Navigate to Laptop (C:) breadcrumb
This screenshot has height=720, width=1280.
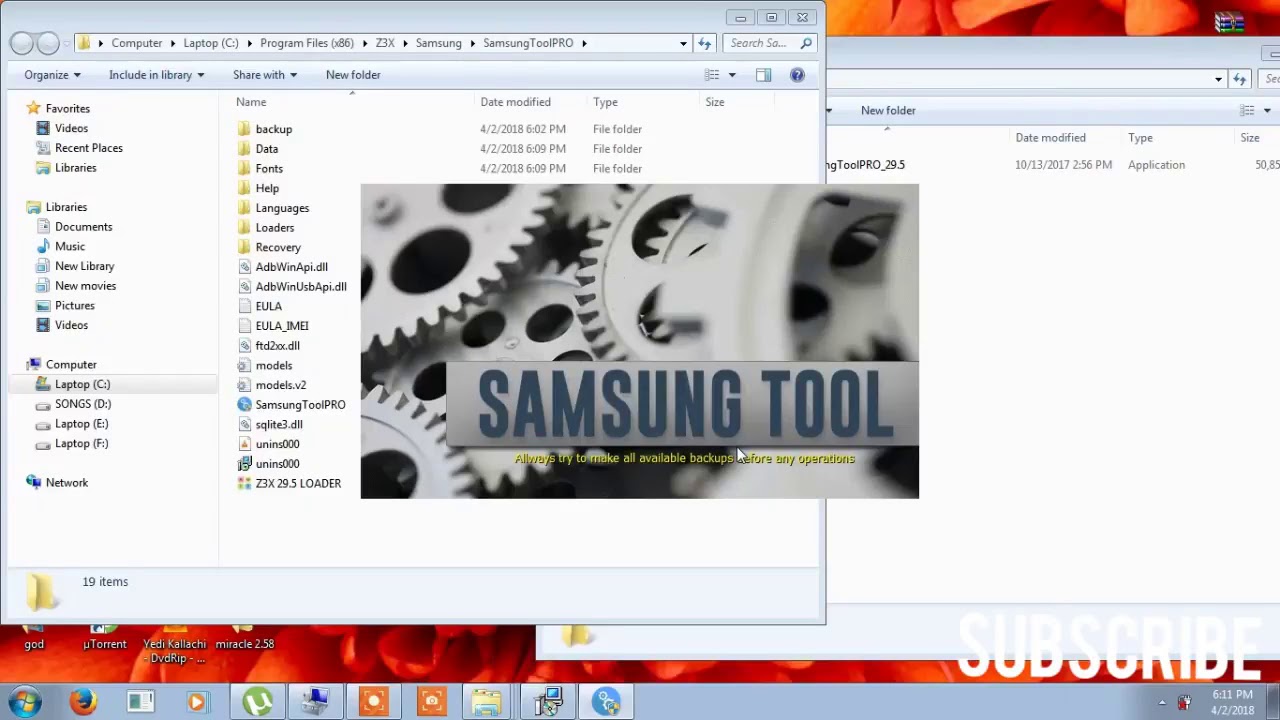211,43
